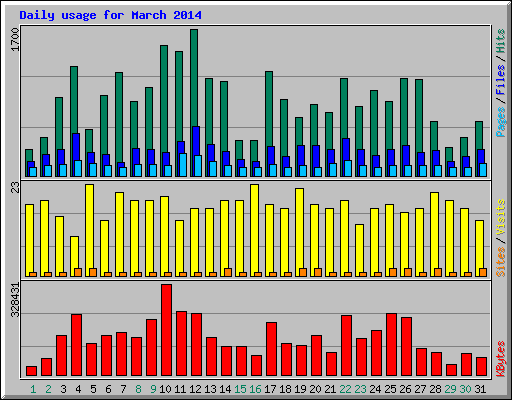Click day label 27 on the x-axis

coord(420,389)
